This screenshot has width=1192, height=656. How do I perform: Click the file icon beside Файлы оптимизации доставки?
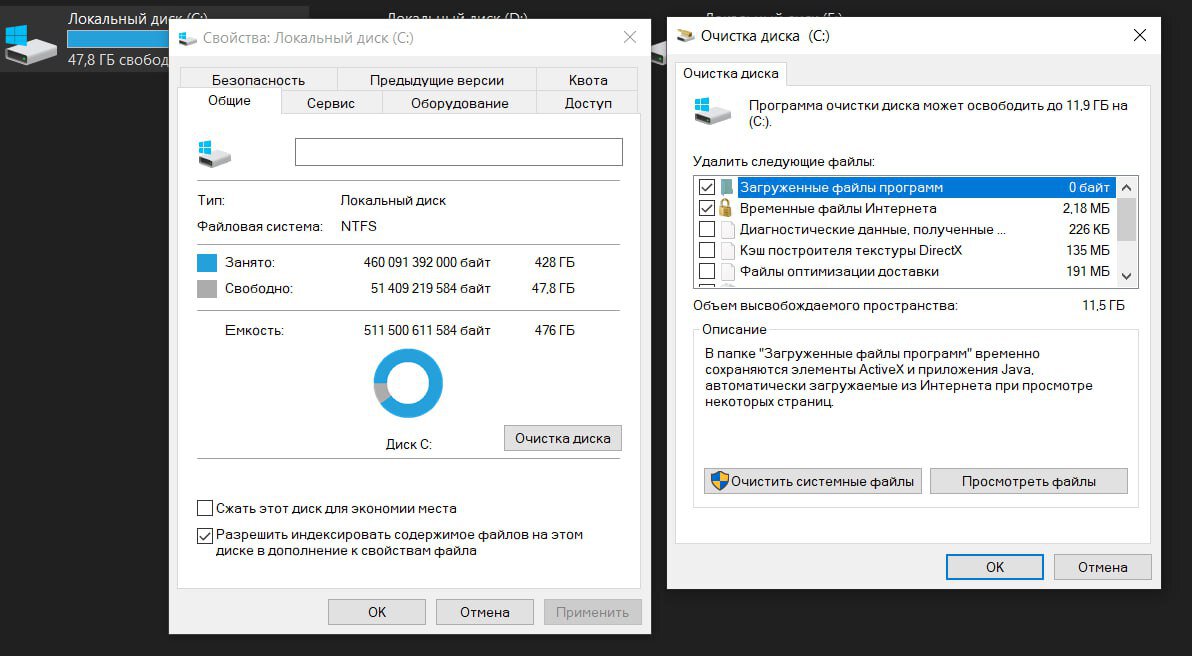coord(725,271)
